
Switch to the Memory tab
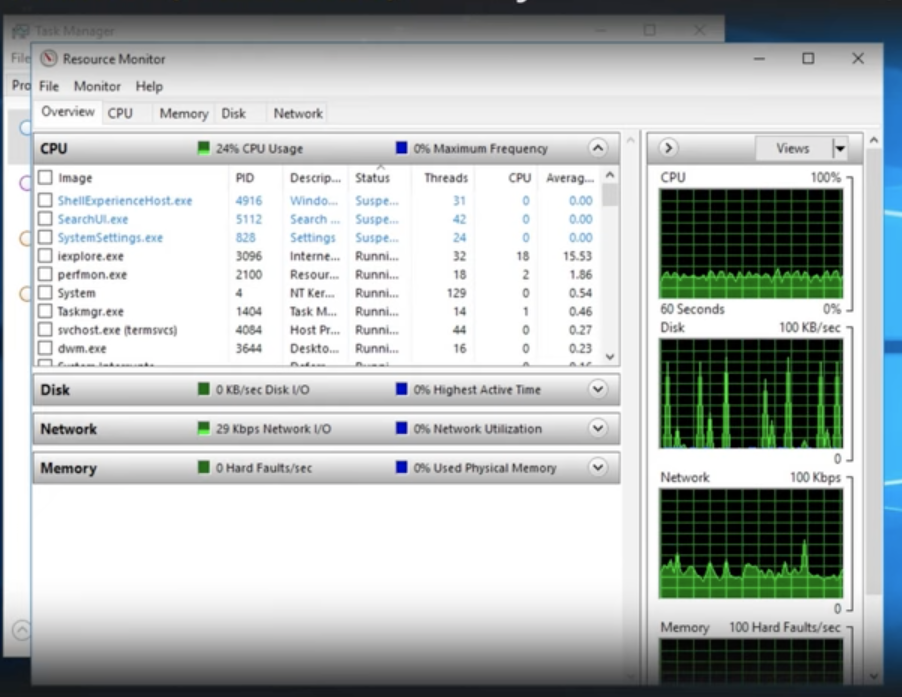click(x=184, y=113)
